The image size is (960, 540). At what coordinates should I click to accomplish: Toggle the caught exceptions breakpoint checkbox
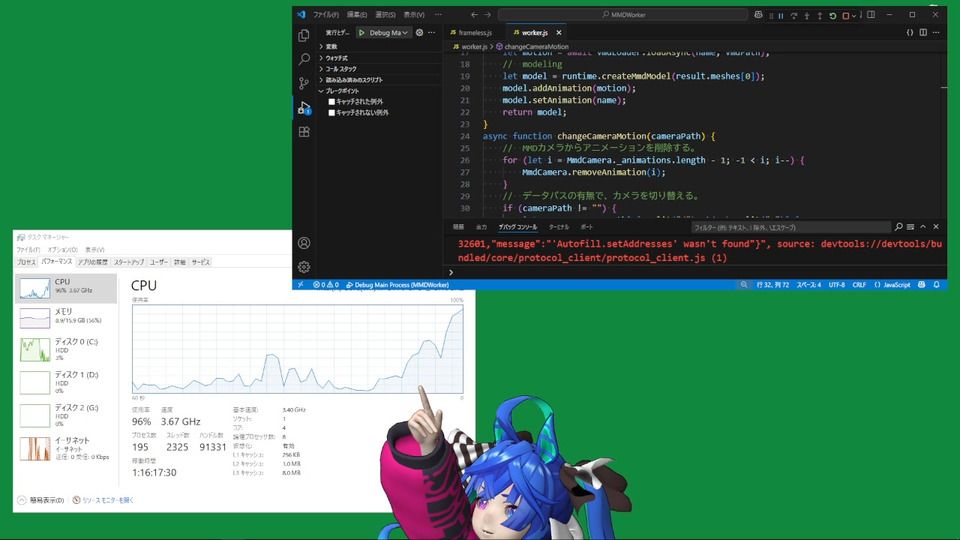point(331,102)
